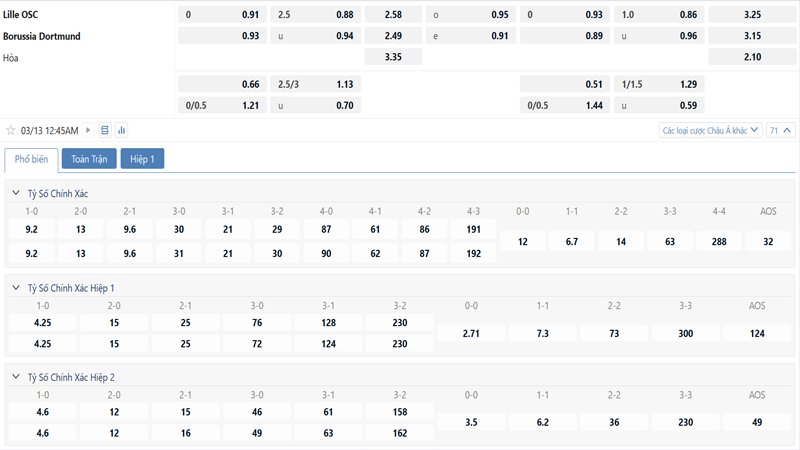Collapse the 'Tỷ Số Chính Xác' section
The image size is (800, 450).
15,192
